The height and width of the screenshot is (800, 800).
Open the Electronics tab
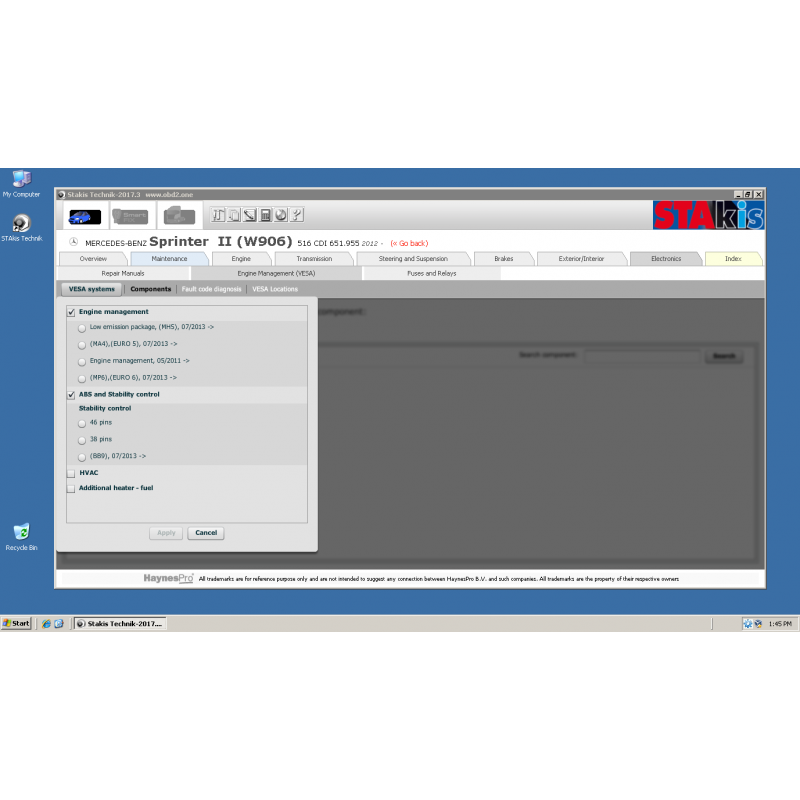pos(666,258)
